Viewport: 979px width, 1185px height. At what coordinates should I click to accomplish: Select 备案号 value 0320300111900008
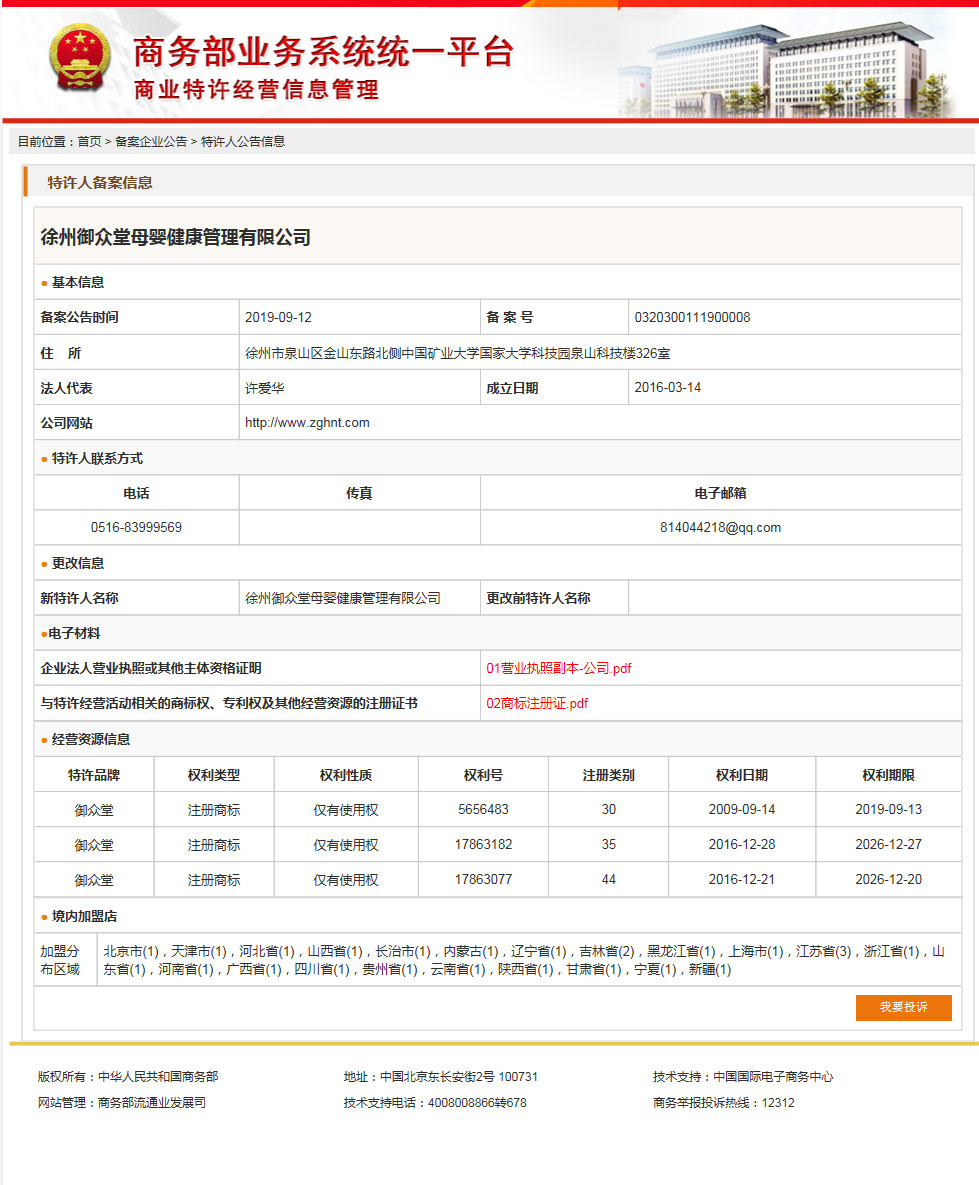pos(692,317)
